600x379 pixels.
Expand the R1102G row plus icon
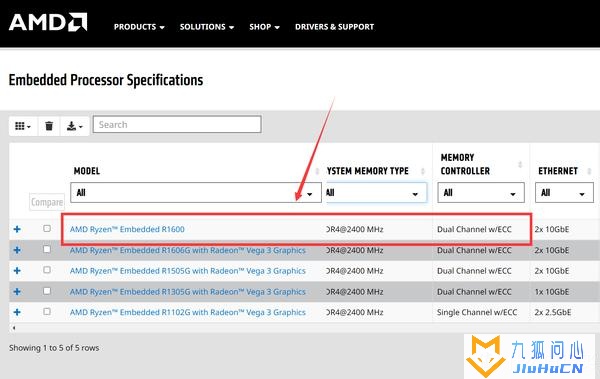tap(17, 312)
